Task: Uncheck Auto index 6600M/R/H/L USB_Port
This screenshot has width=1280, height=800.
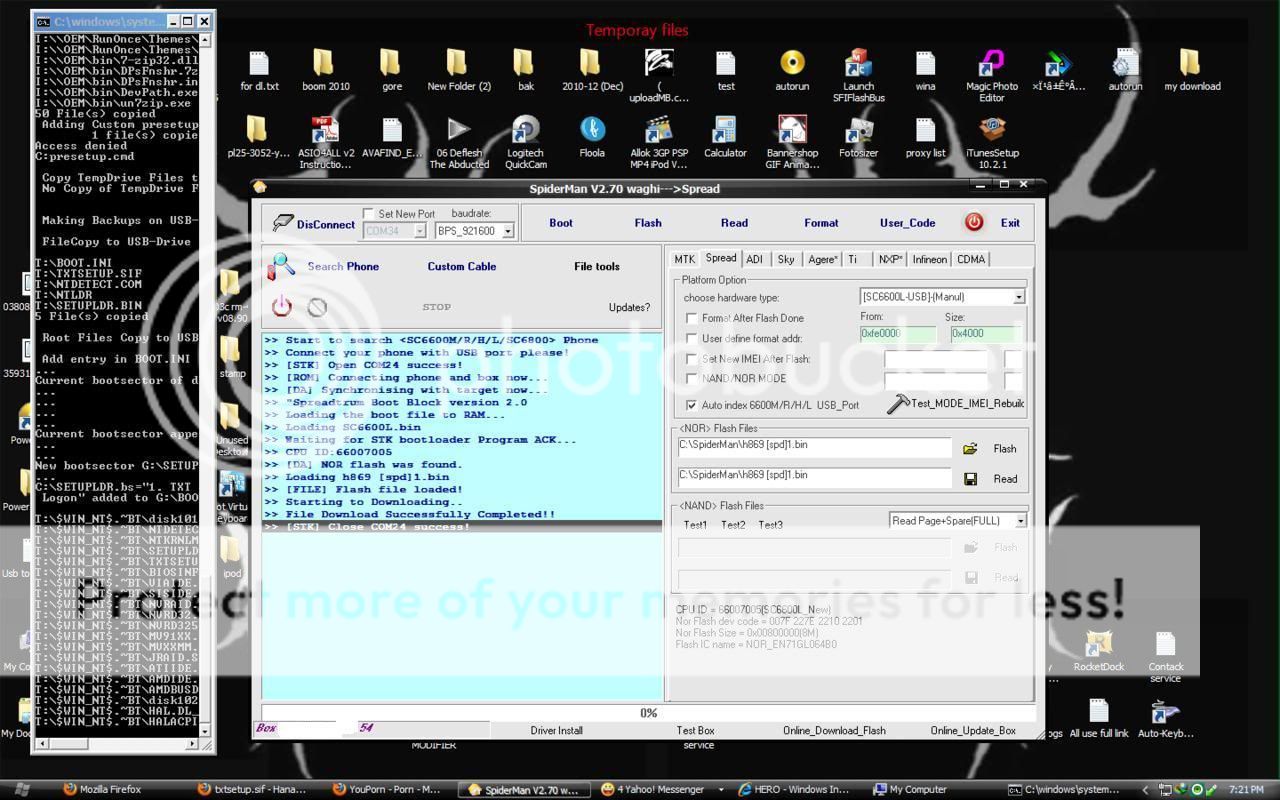Action: tap(691, 405)
